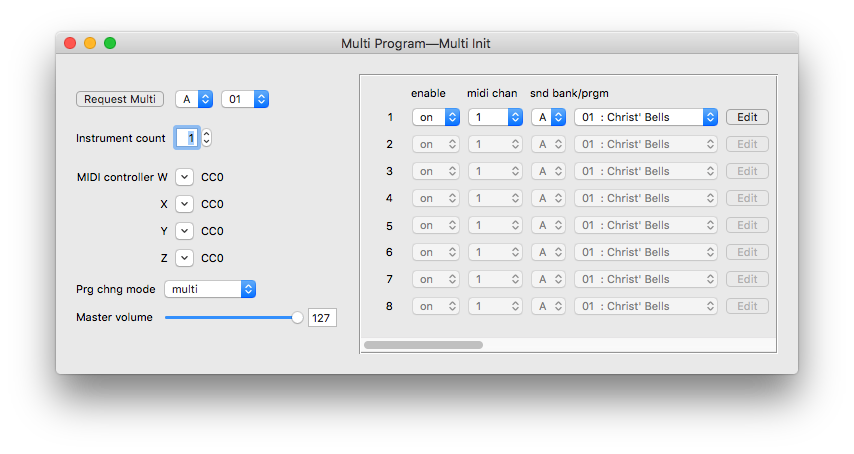
Task: Click the horizontal scrollbar in the instrument list
Action: point(423,345)
